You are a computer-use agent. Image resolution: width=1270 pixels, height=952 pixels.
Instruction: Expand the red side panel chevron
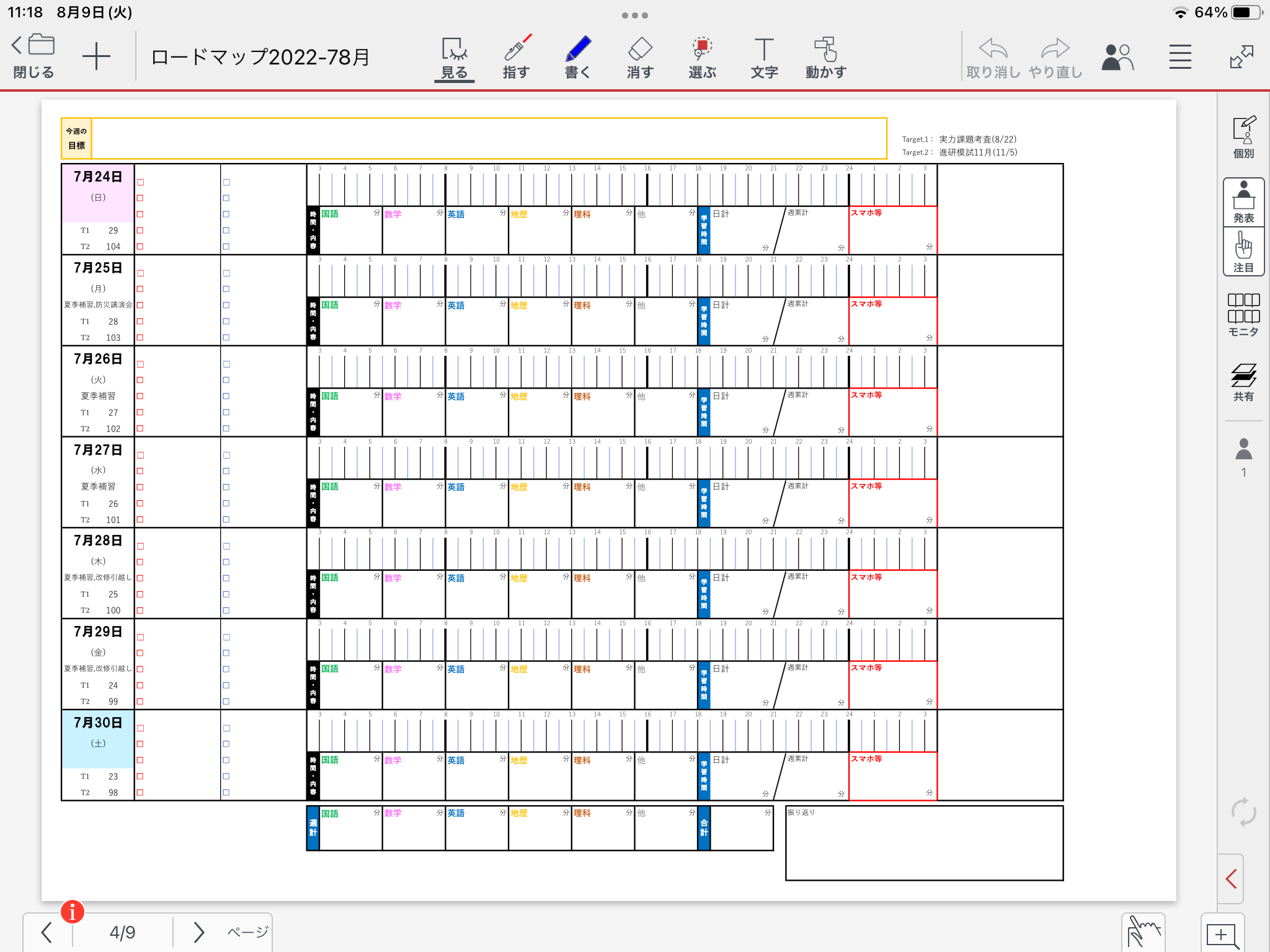point(1232,878)
